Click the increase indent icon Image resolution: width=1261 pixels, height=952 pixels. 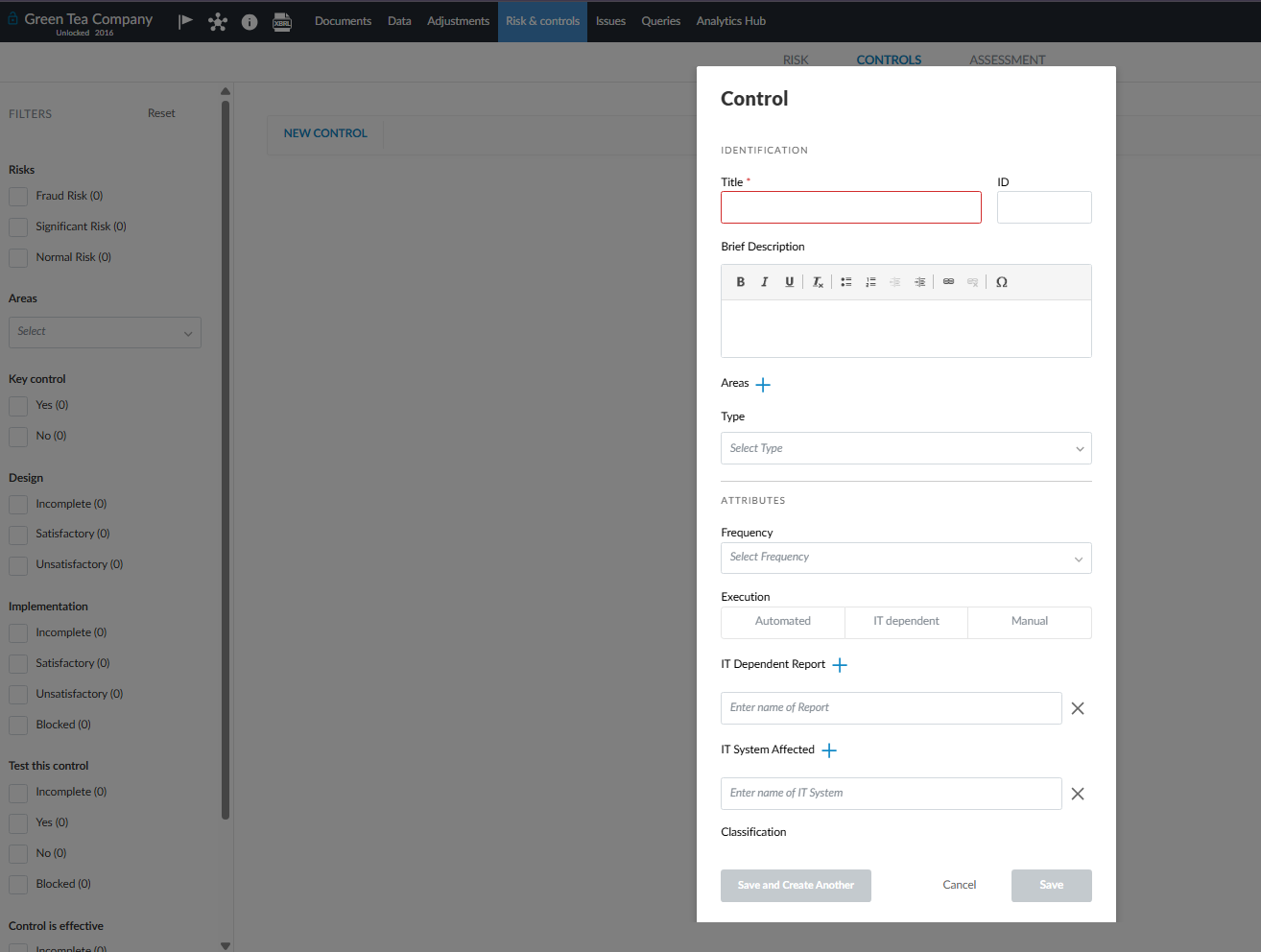919,282
